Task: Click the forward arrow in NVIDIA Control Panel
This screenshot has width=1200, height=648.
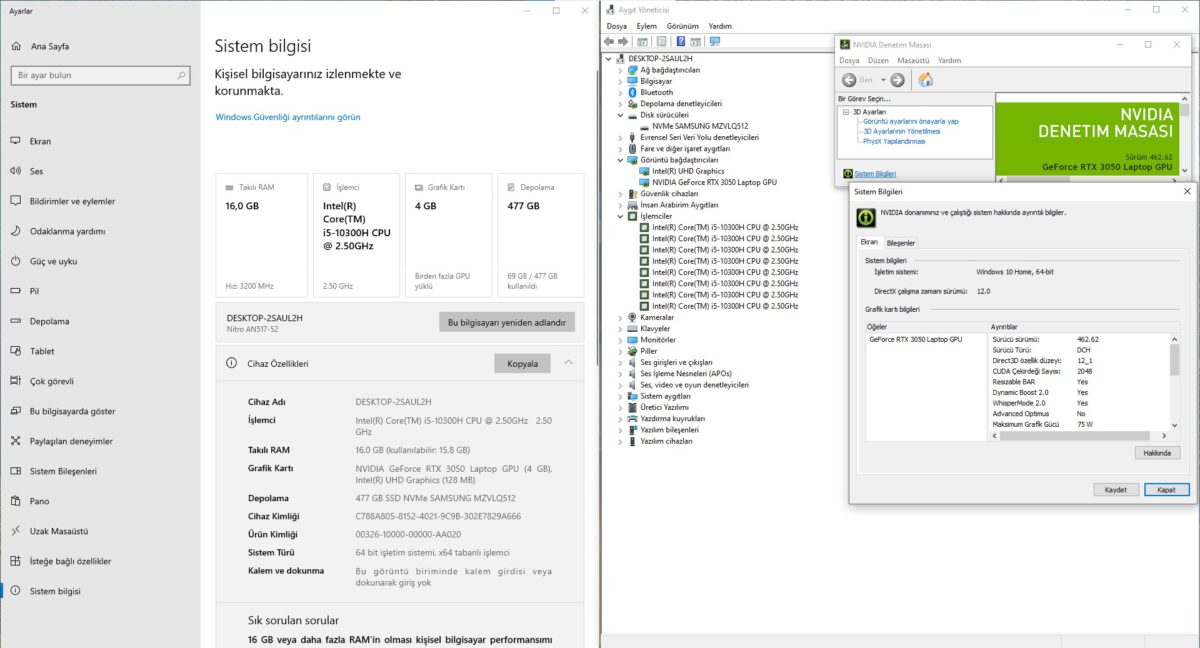Action: click(x=897, y=80)
